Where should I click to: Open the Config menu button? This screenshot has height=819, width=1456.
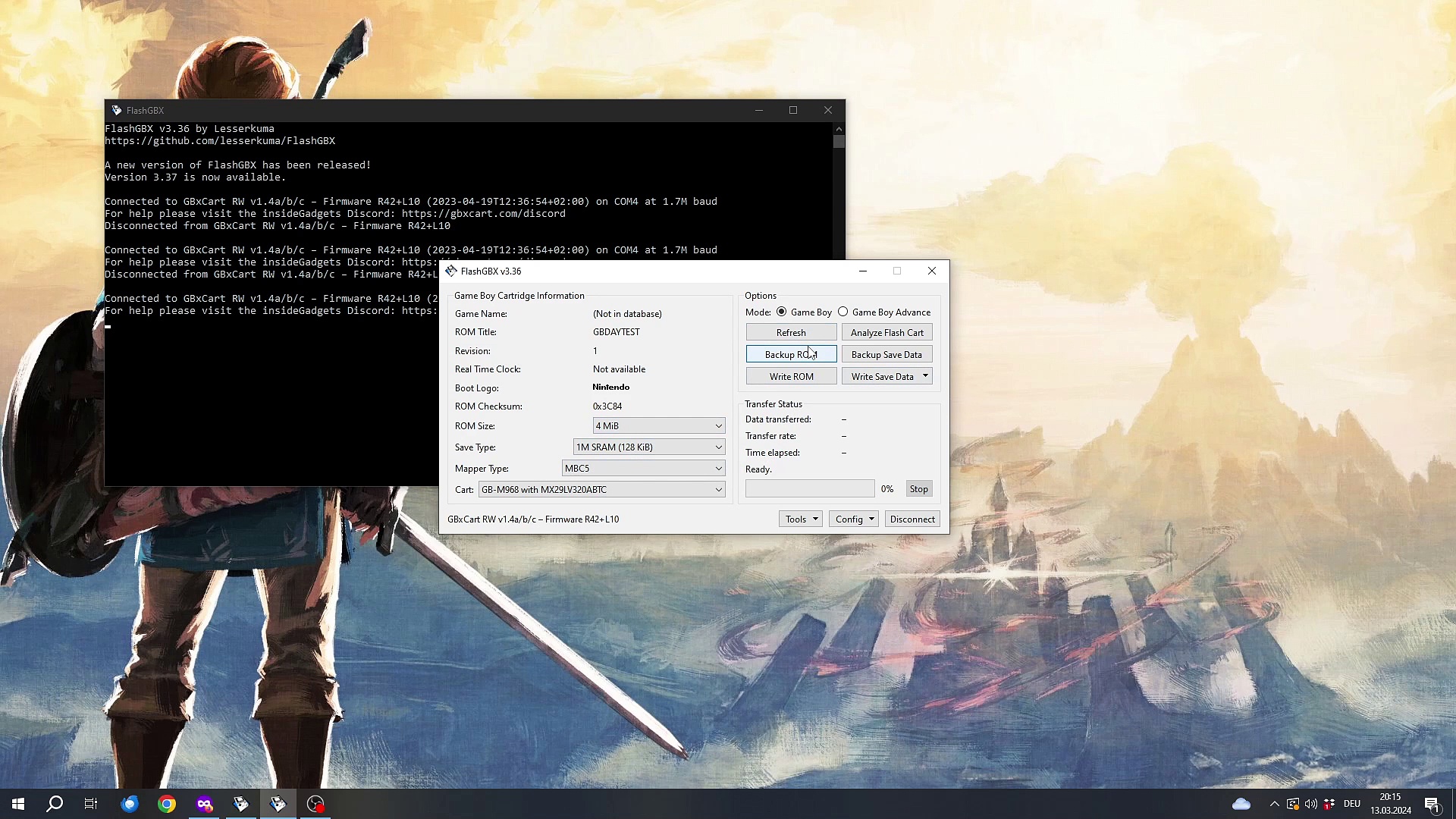tap(853, 519)
